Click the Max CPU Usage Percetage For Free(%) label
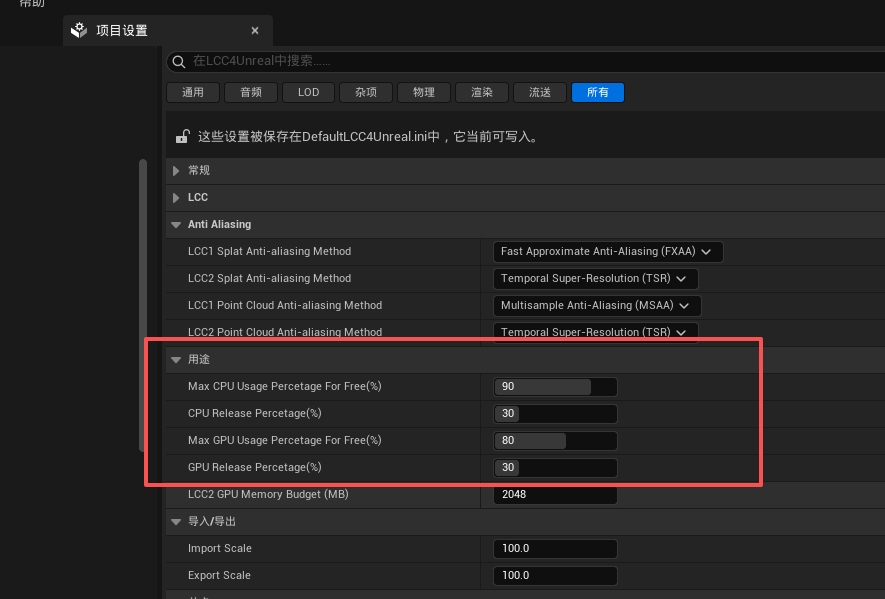This screenshot has width=885, height=599. [x=284, y=387]
